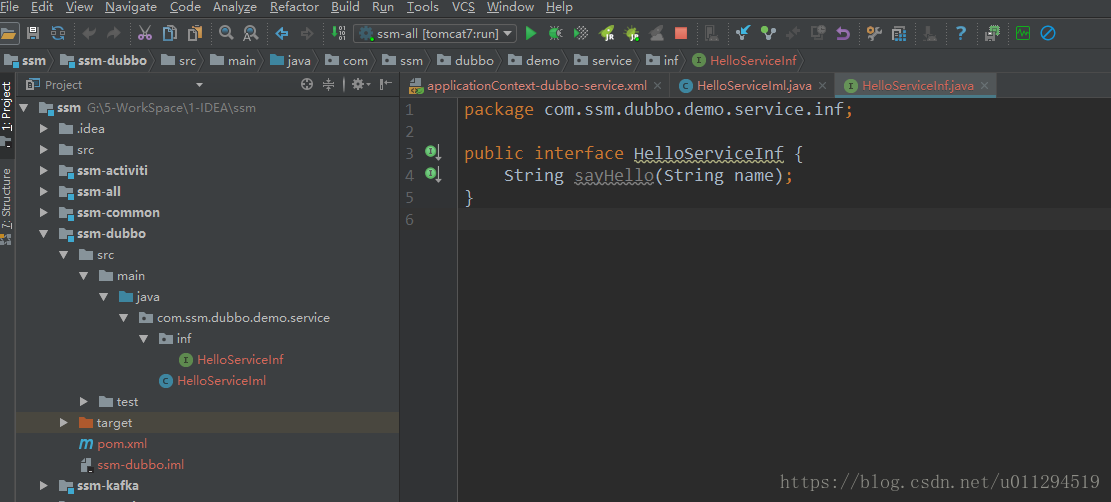Click the Cut scissors icon
The image size is (1111, 502).
point(145,33)
